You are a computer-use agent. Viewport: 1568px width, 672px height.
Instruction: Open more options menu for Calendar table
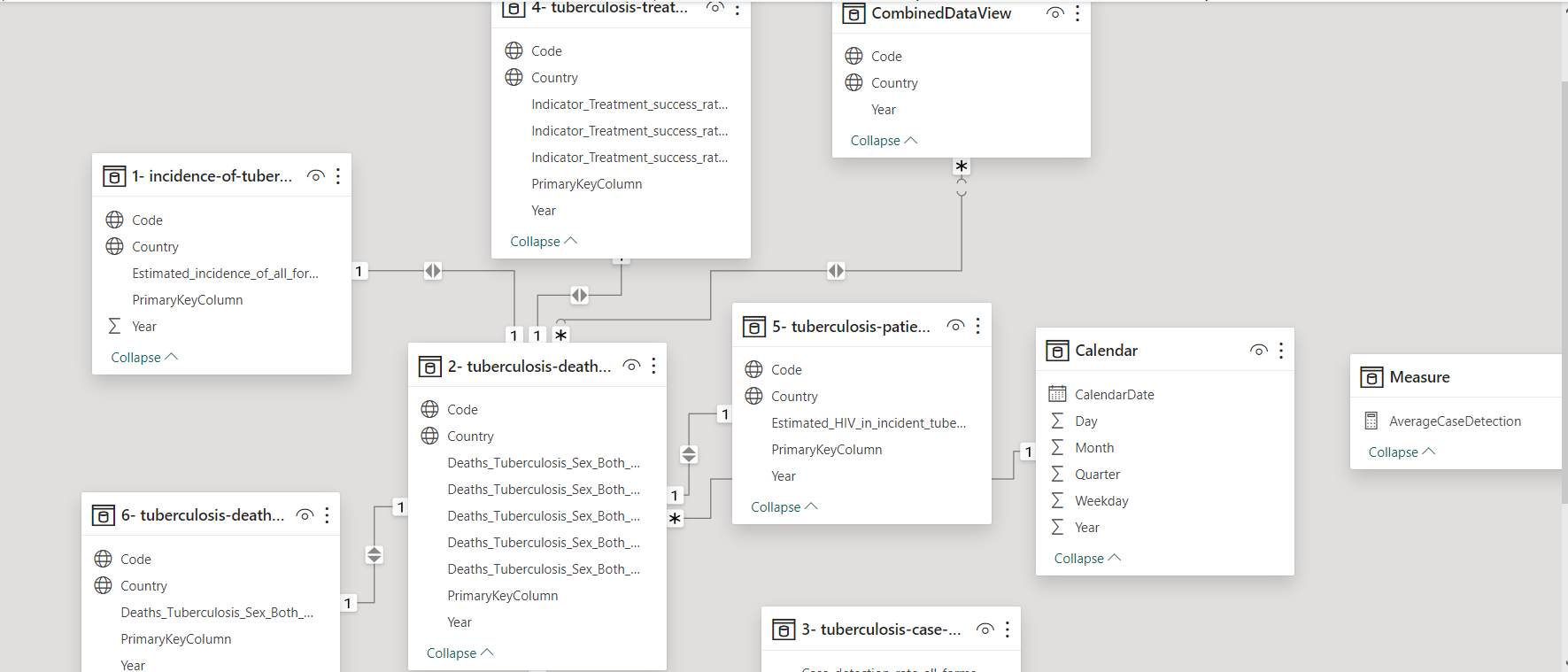click(1281, 351)
